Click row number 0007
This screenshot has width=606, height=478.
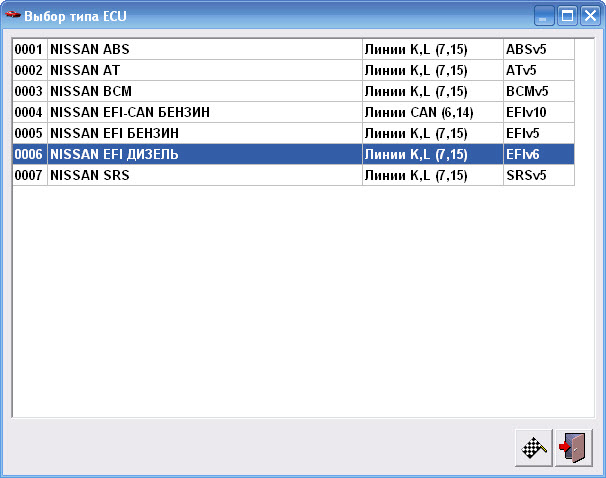click(30, 175)
